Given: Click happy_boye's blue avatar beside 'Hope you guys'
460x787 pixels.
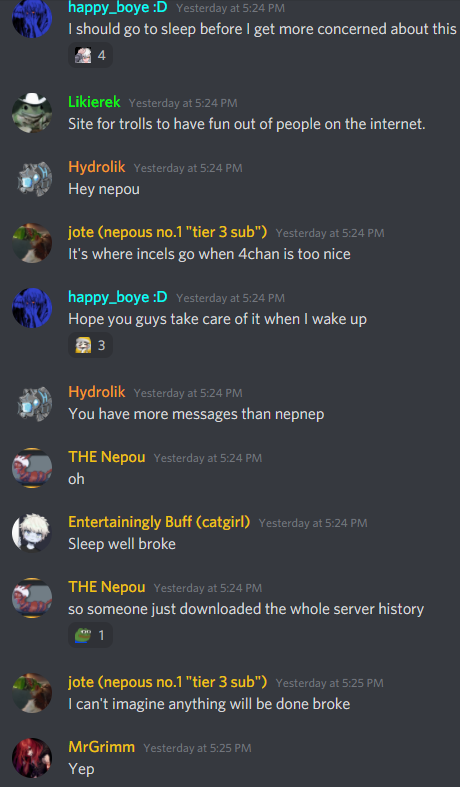Looking at the screenshot, I should pos(32,308).
